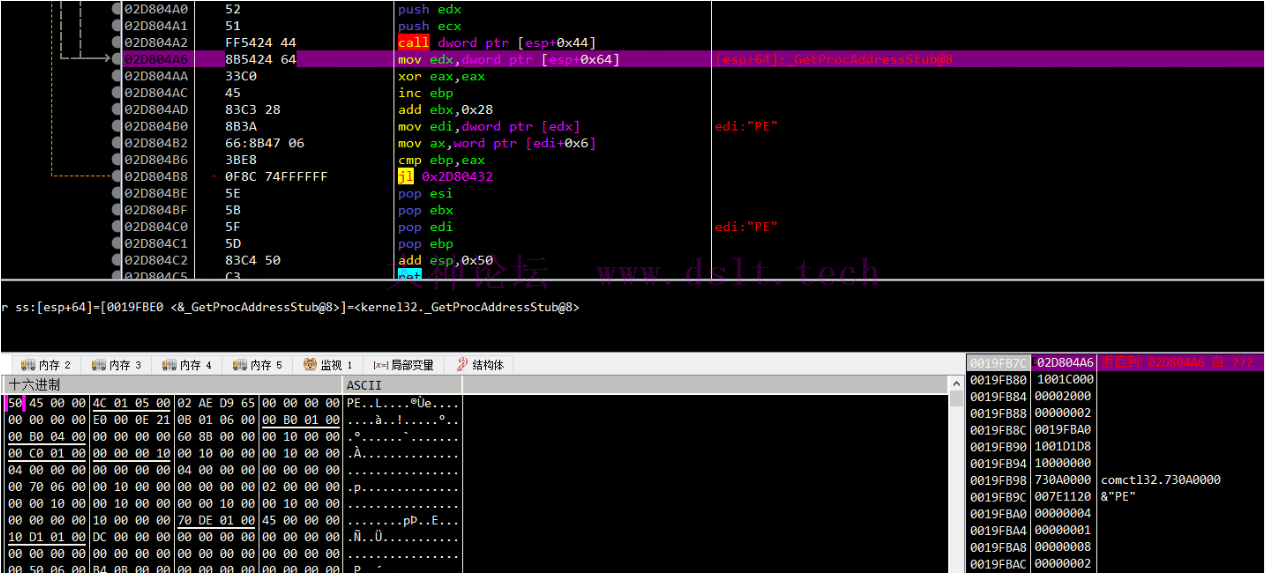Click the 结构体 struct icon
This screenshot has width=1265, height=573.
click(x=462, y=365)
